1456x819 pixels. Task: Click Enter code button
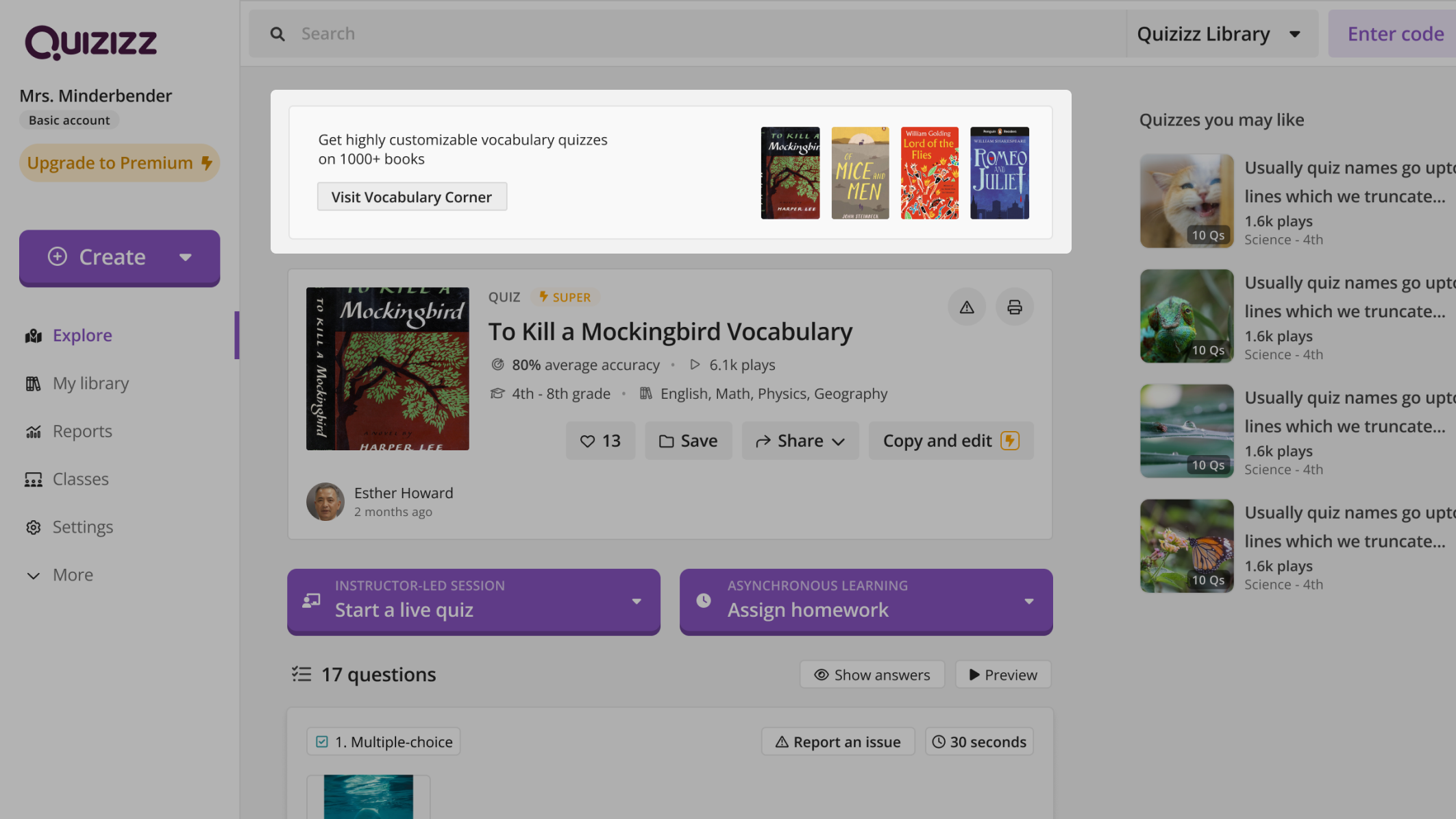tap(1395, 34)
